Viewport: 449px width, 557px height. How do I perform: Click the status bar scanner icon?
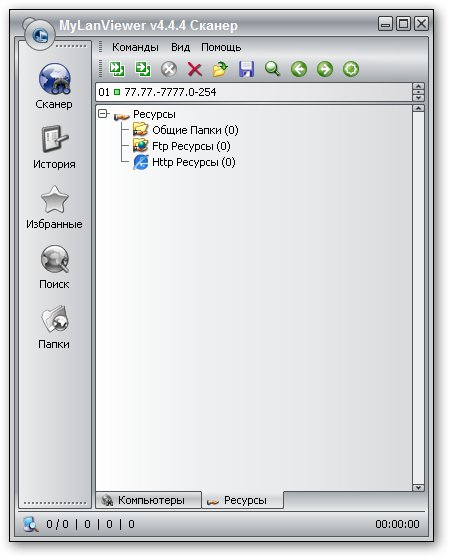click(x=31, y=524)
